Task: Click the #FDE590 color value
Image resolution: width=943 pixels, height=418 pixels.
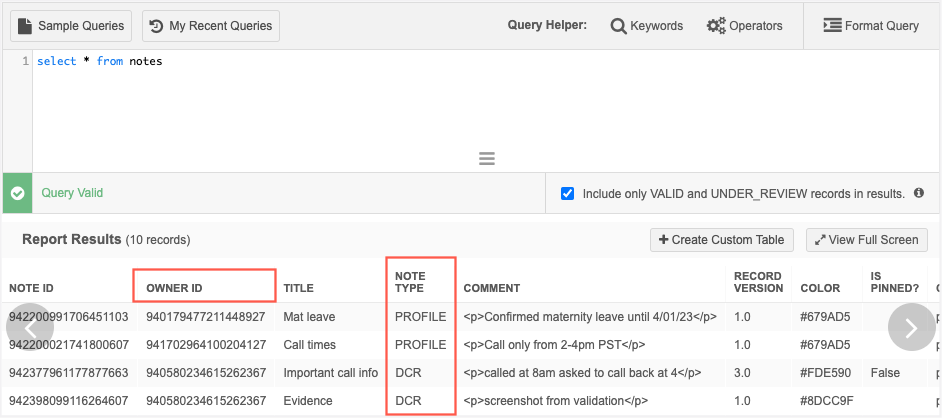Action: click(825, 373)
